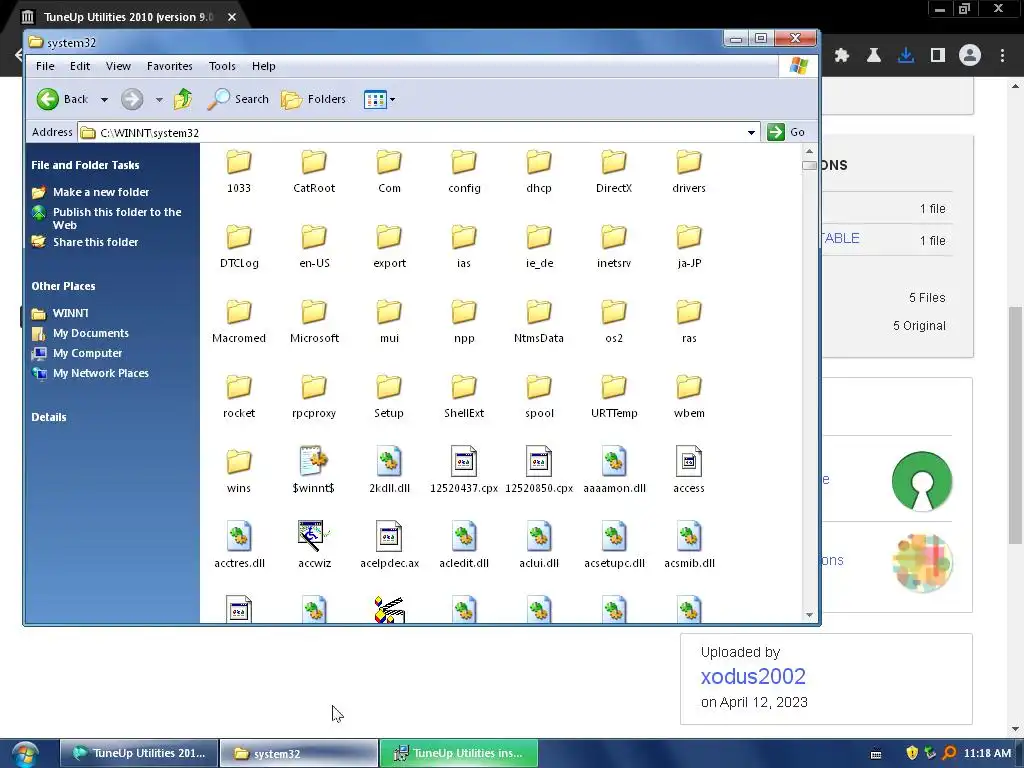The height and width of the screenshot is (768, 1024).
Task: Open browser extensions puzzle icon
Action: [x=842, y=56]
